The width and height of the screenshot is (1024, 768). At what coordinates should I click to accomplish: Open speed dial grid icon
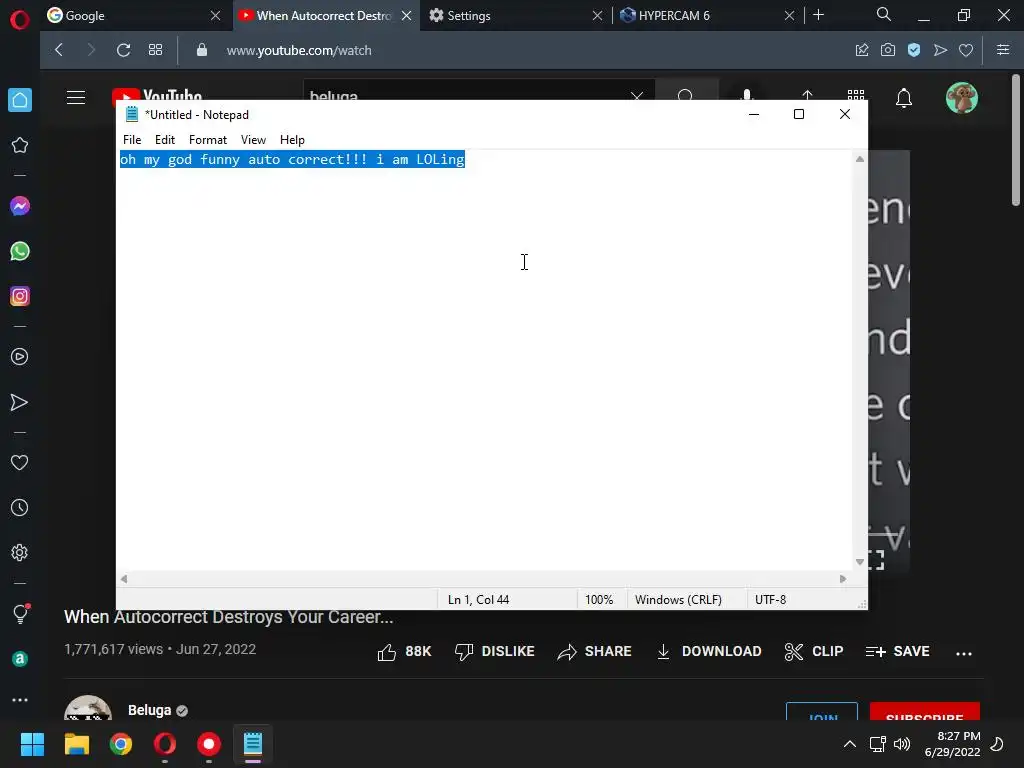155,50
